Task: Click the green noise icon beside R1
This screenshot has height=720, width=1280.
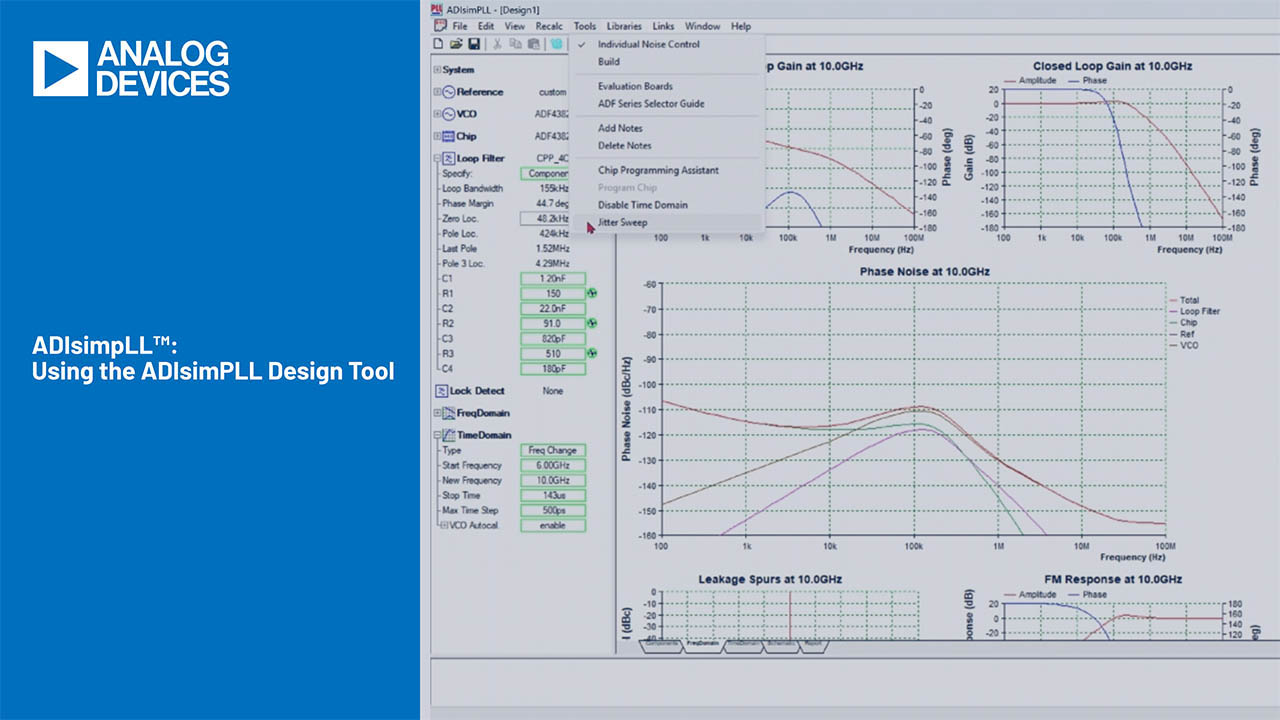Action: 592,294
